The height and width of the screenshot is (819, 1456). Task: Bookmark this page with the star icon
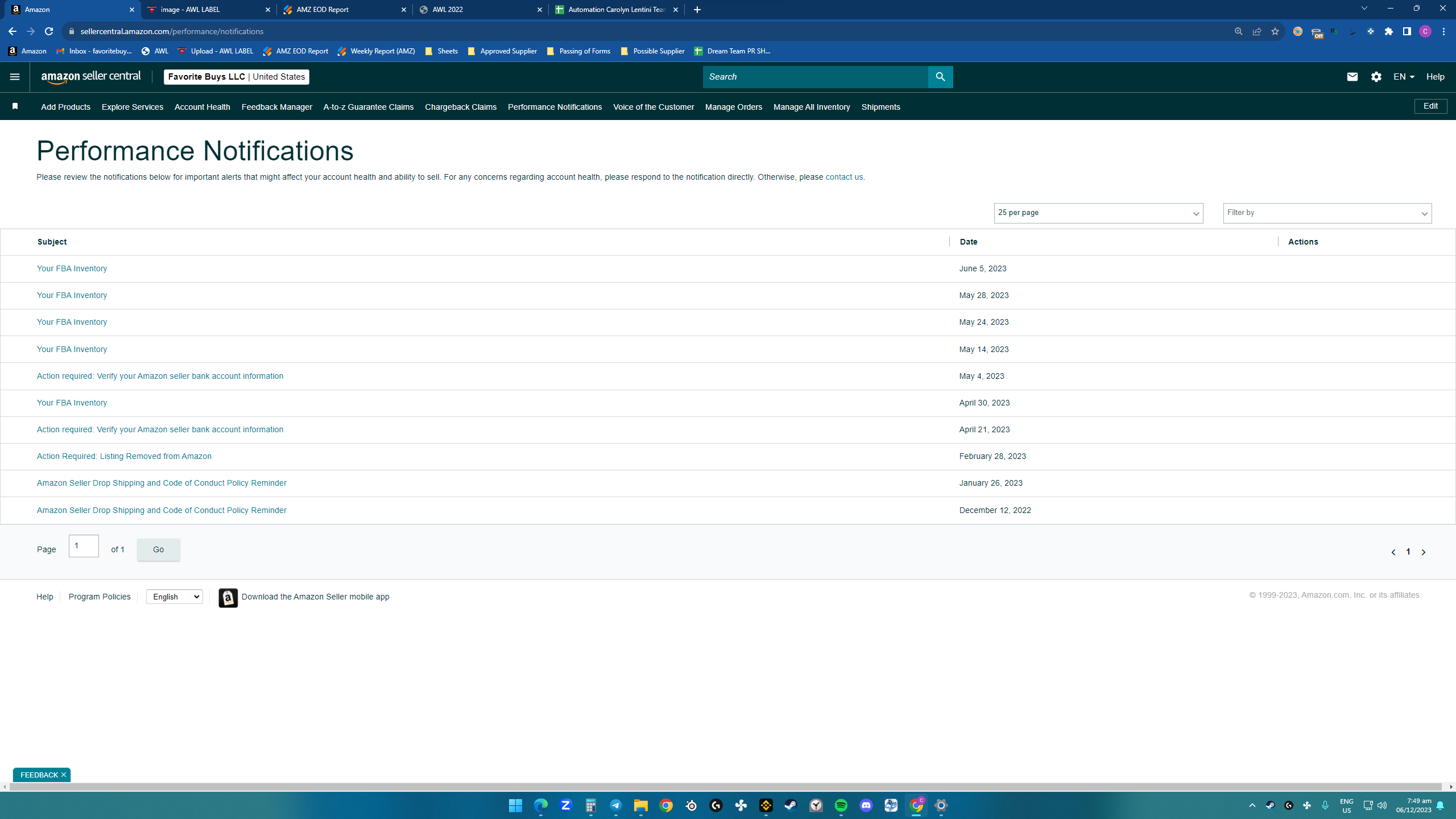1275,31
